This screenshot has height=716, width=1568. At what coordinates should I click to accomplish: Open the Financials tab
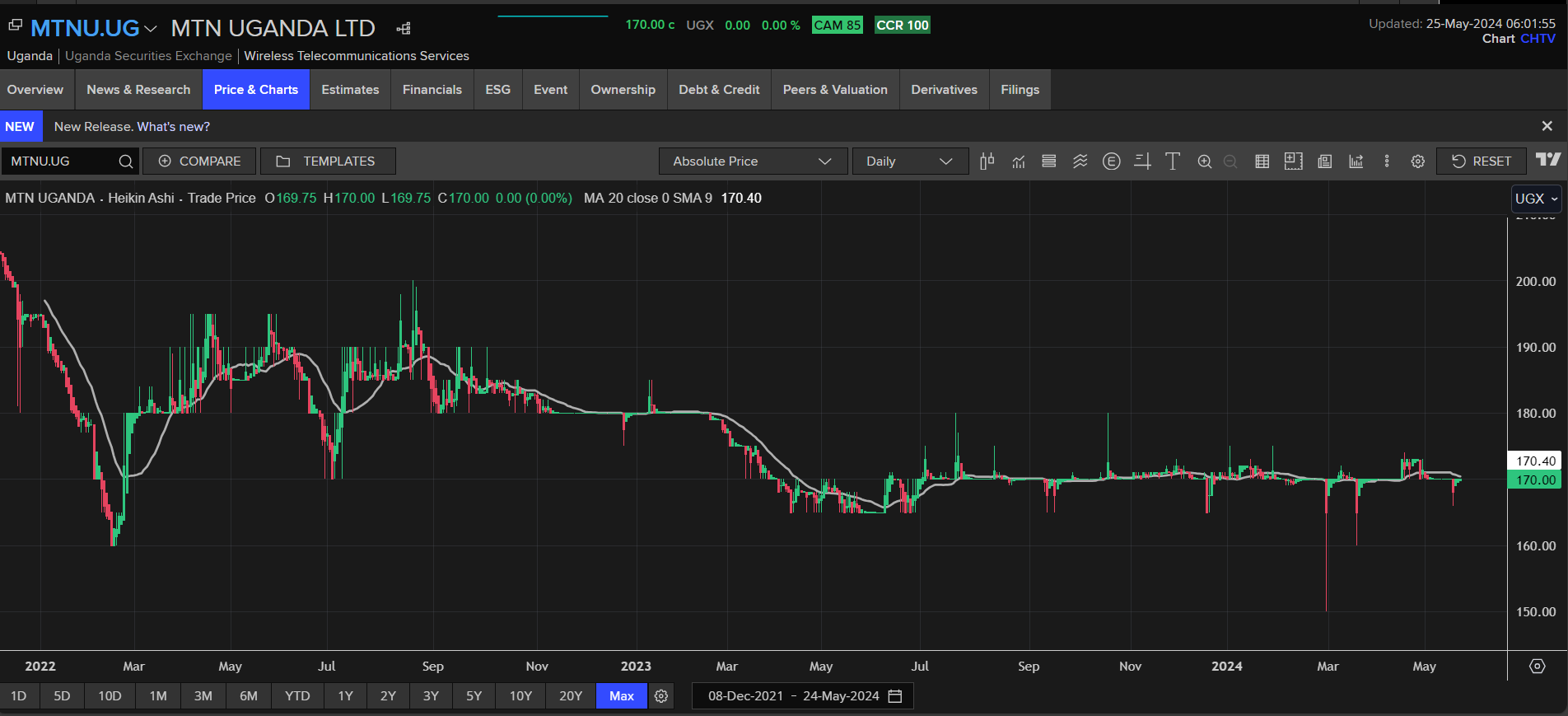tap(432, 90)
